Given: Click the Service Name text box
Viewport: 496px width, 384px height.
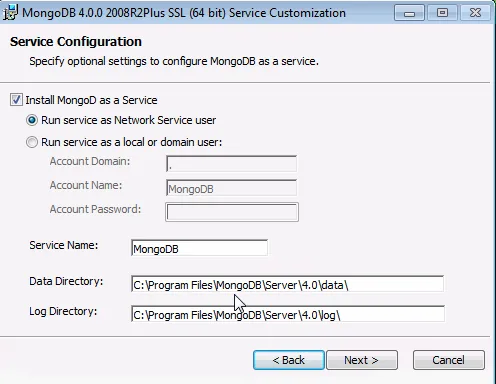Looking at the screenshot, I should pos(199,248).
